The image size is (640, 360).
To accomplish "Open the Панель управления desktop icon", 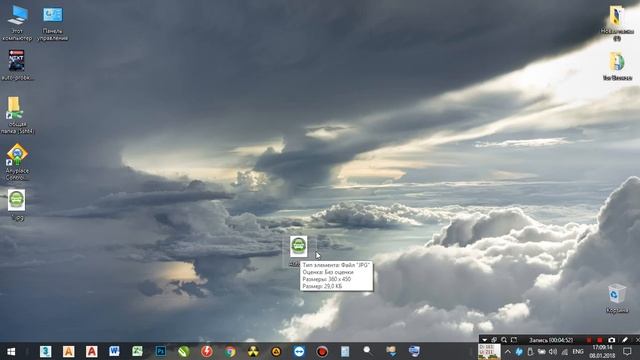I will coord(53,23).
